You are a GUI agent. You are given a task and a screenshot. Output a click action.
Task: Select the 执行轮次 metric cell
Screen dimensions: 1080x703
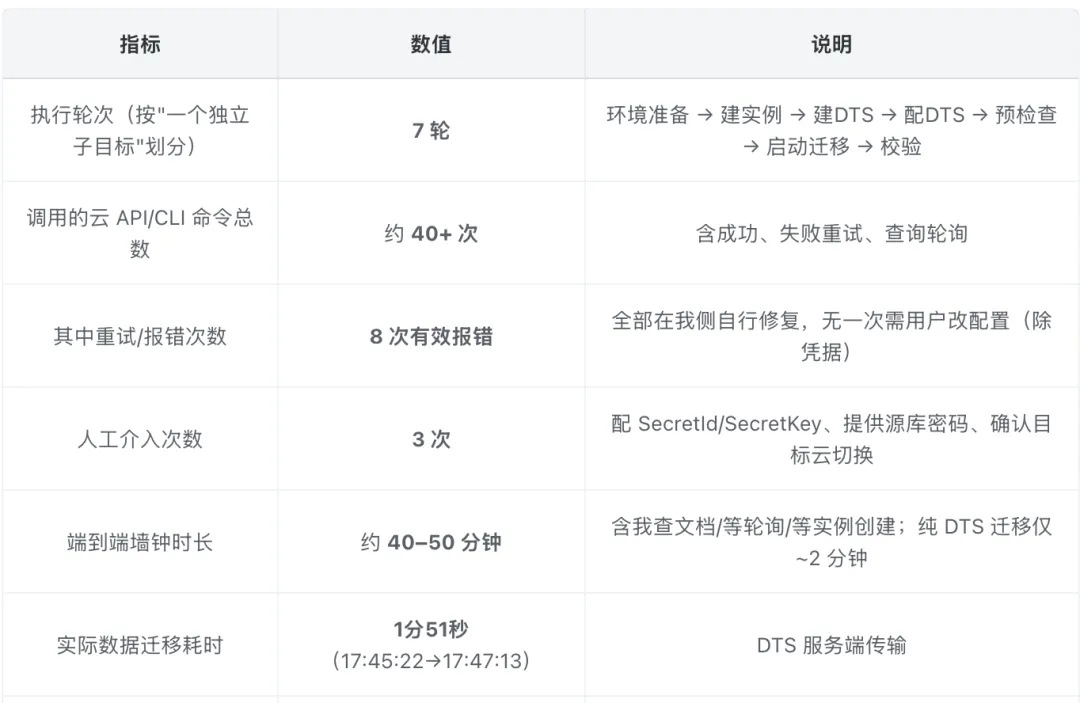click(x=140, y=130)
